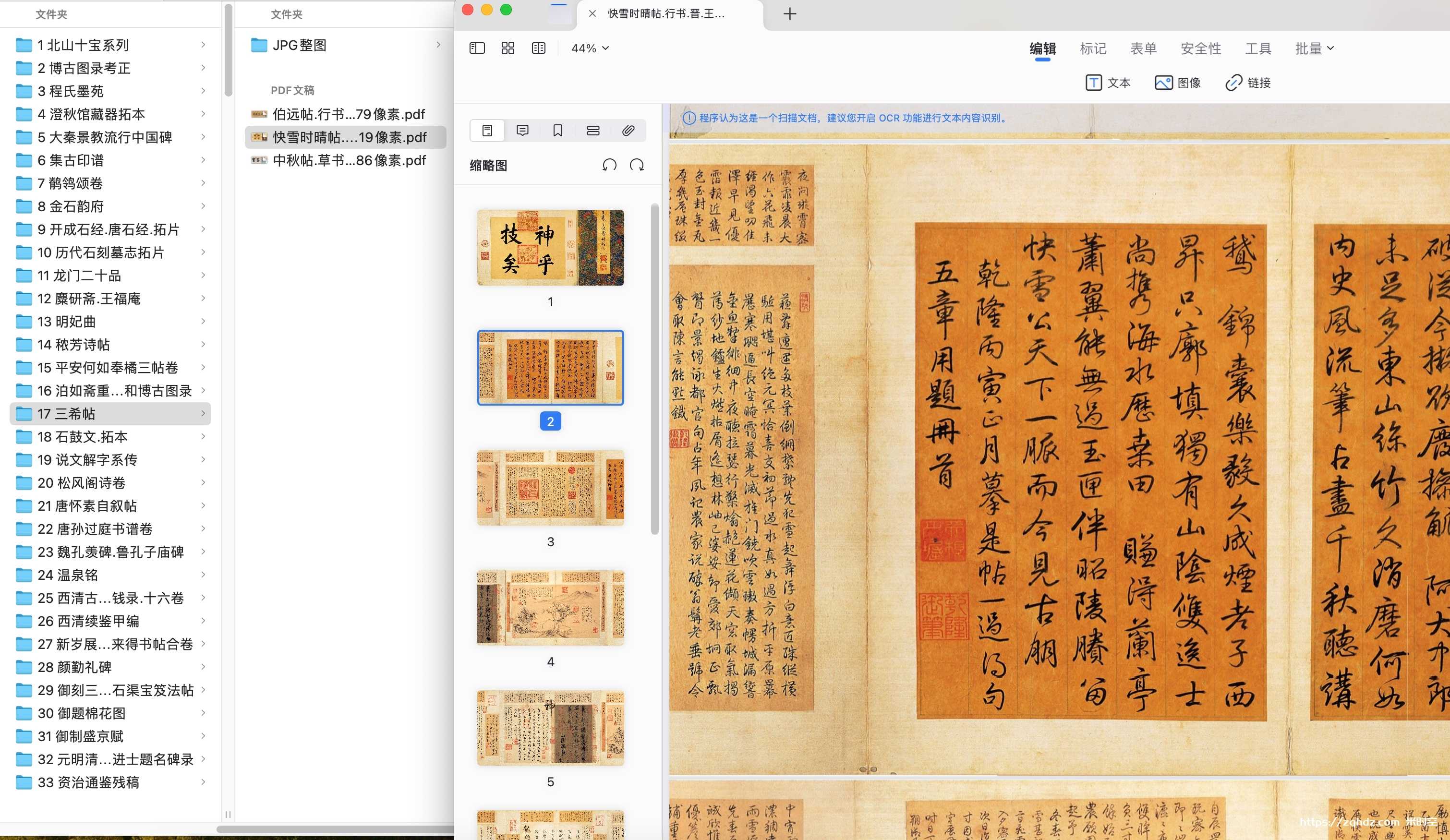Open a new tab with plus button
The image size is (1450, 840).
789,14
